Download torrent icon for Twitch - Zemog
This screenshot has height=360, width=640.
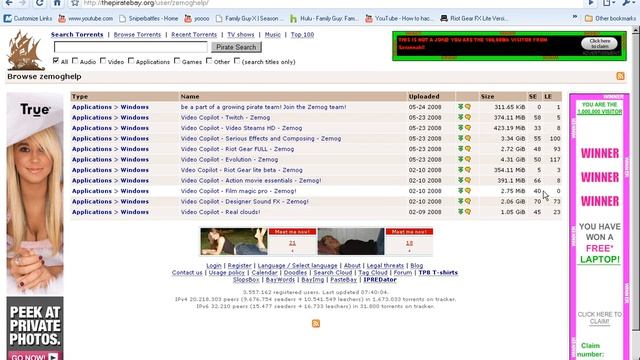(x=460, y=117)
